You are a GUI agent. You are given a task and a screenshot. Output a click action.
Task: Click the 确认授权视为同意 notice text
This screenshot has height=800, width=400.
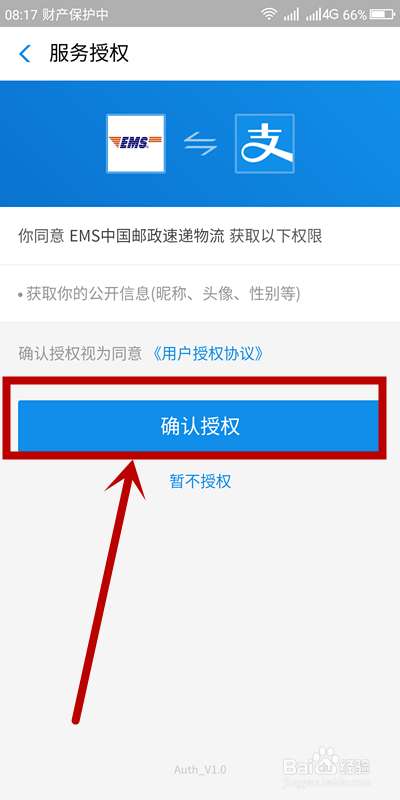tap(80, 354)
